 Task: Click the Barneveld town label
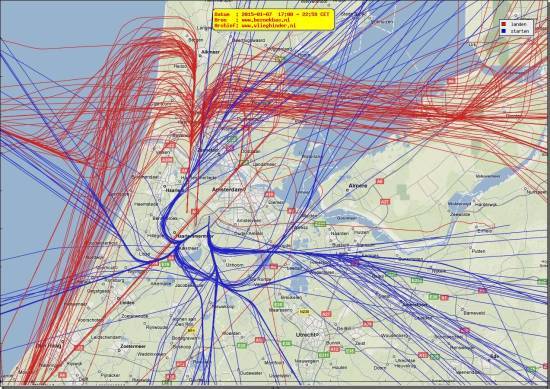pos(474,313)
